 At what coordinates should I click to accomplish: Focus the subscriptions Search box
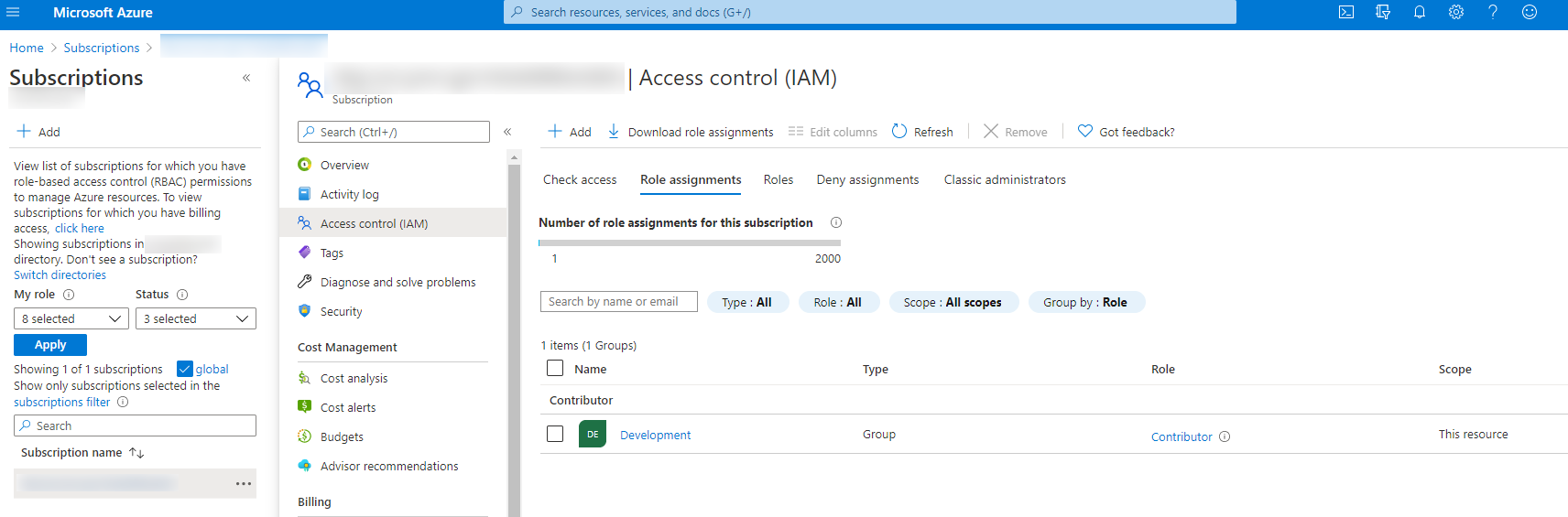[135, 425]
